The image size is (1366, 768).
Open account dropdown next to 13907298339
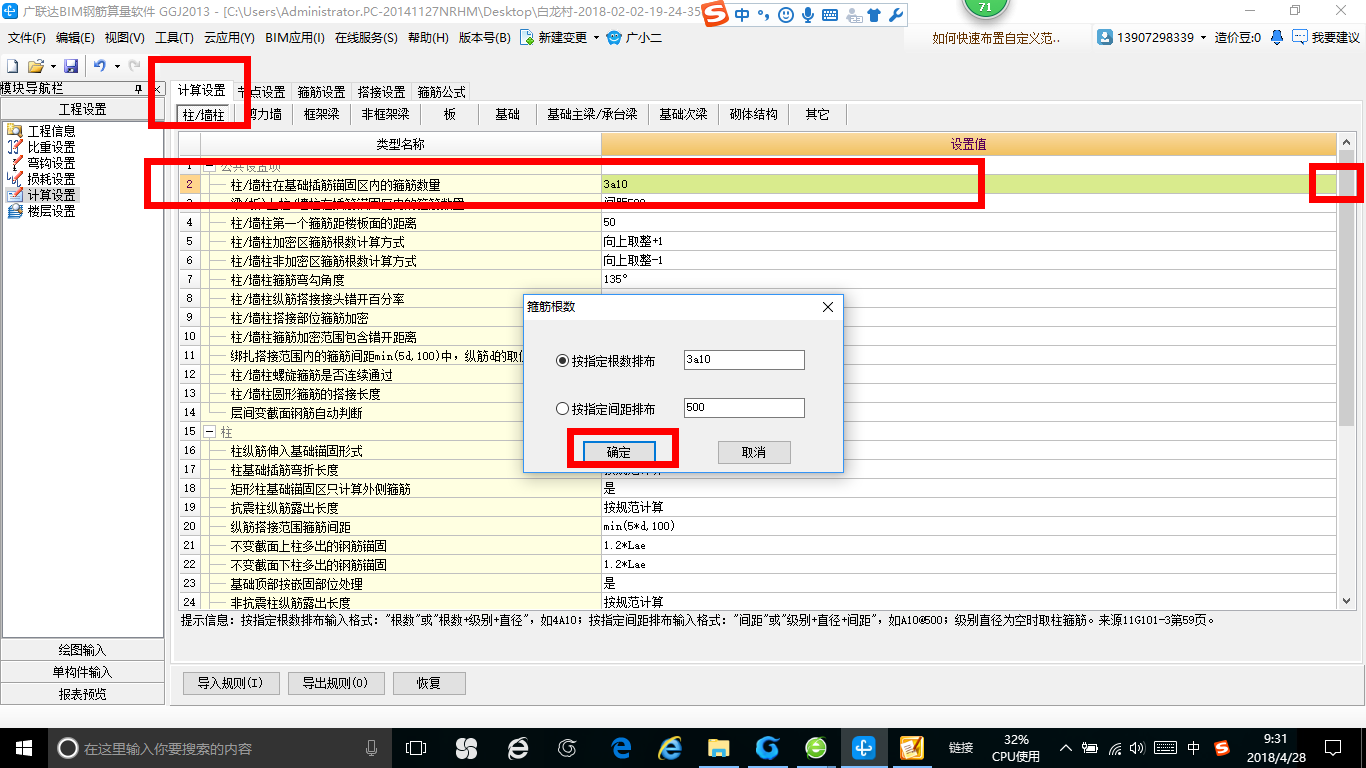tap(1203, 37)
